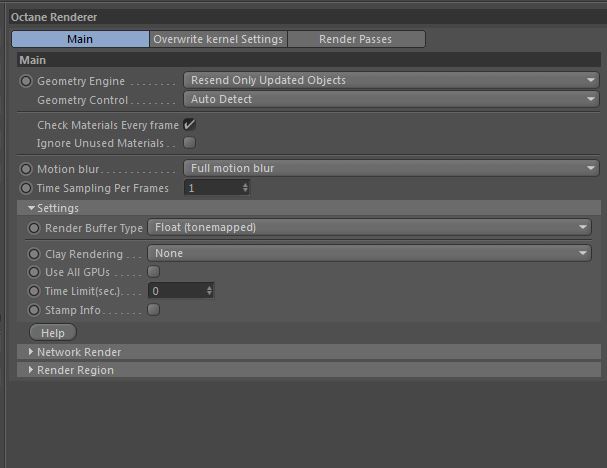This screenshot has height=468, width=607.
Task: Click the Main section header
Action: (x=309, y=60)
